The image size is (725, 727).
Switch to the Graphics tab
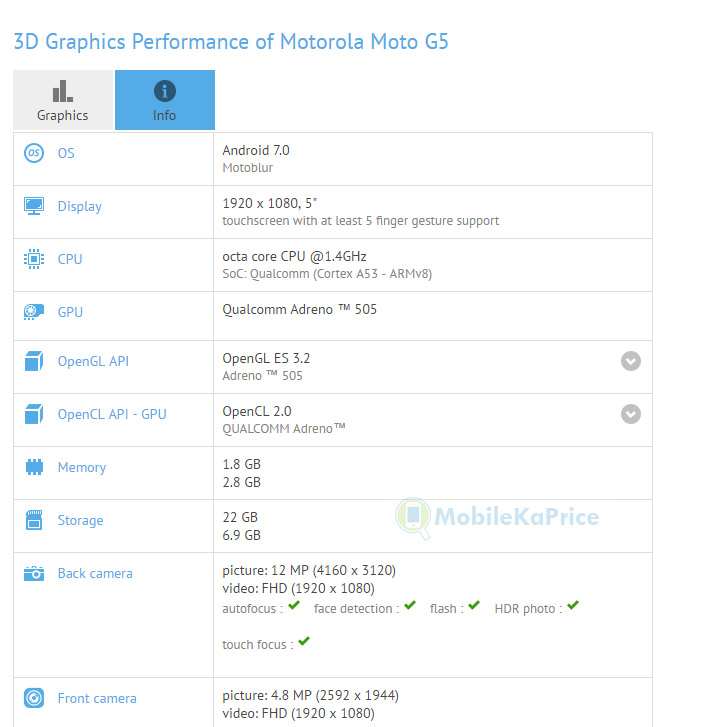click(x=63, y=100)
